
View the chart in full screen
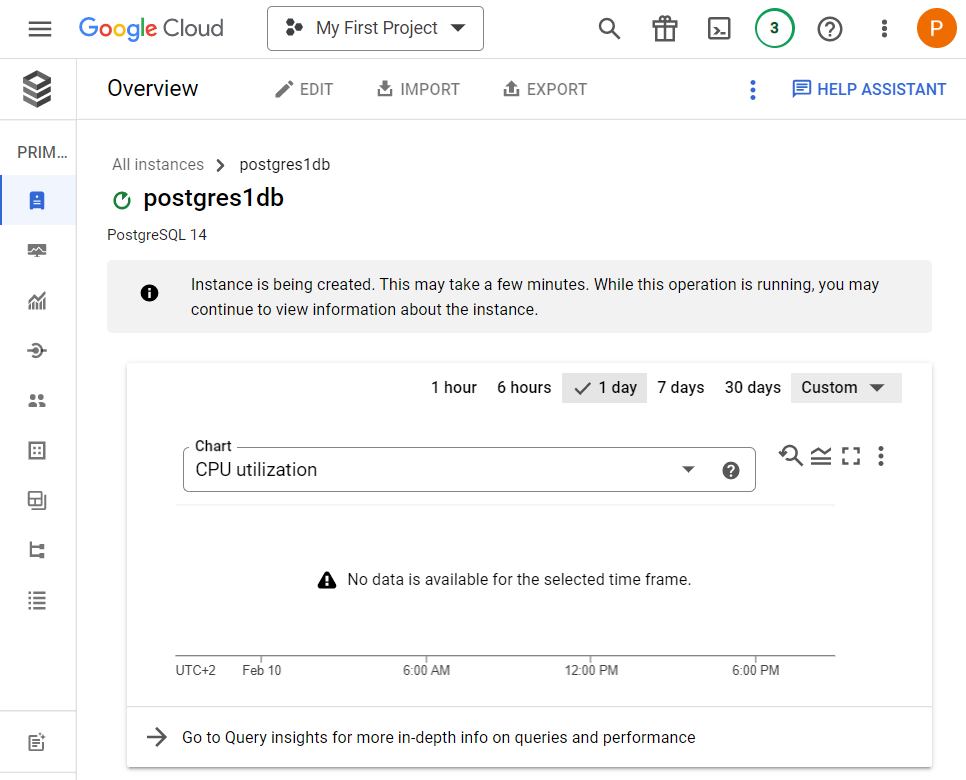click(x=851, y=456)
